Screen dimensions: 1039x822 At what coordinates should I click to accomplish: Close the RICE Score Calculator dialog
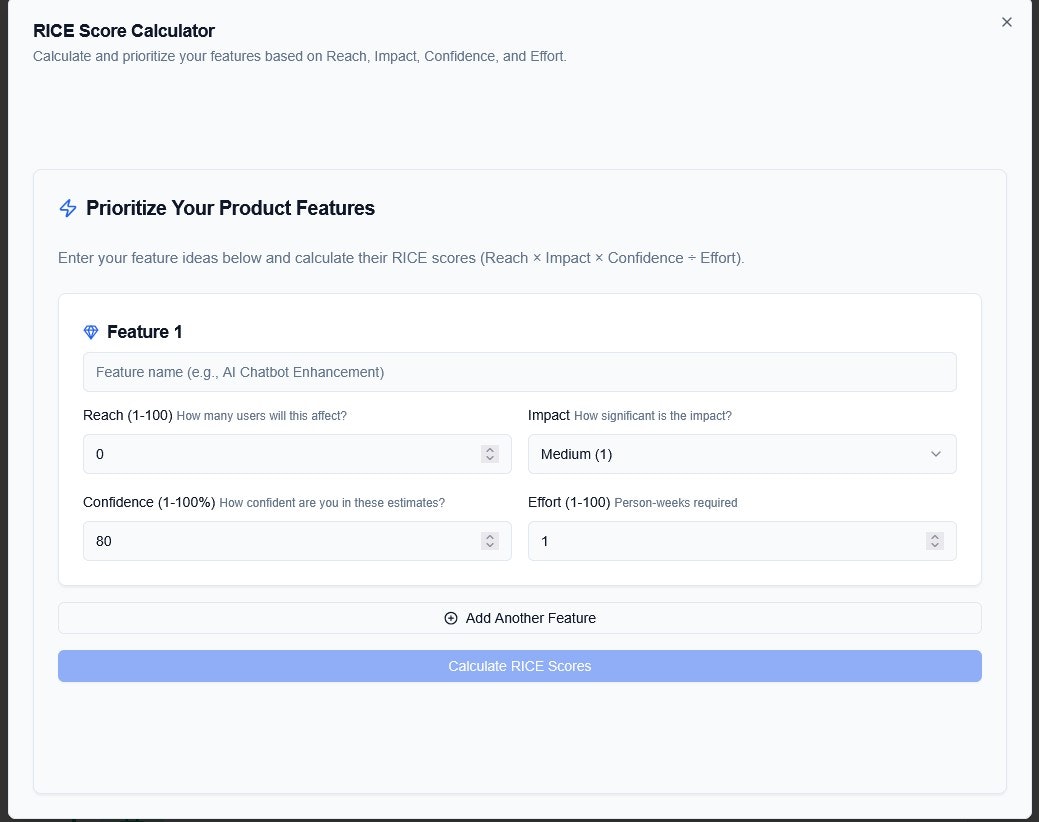click(1007, 22)
